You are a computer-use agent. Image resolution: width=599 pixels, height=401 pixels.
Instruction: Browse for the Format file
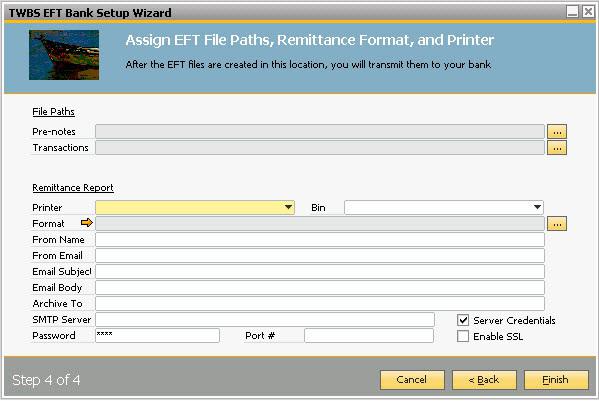point(557,224)
